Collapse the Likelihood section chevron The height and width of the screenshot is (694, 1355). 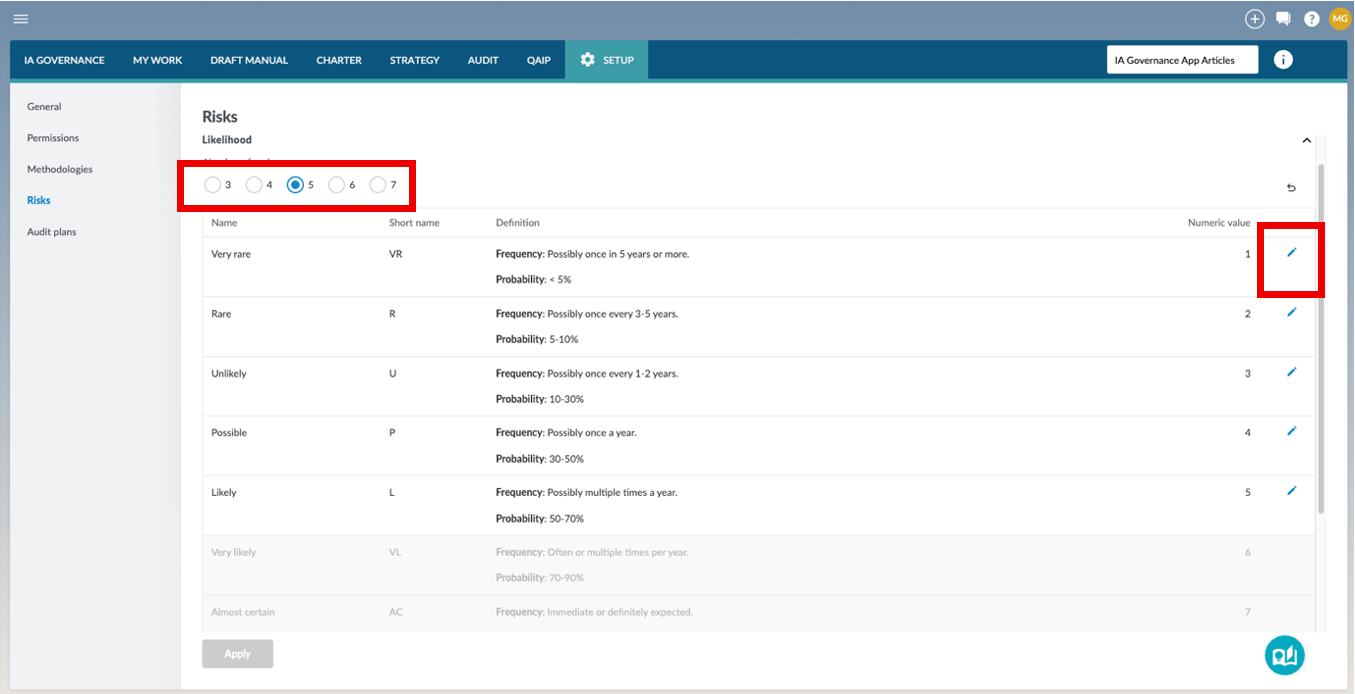pyautogui.click(x=1306, y=141)
